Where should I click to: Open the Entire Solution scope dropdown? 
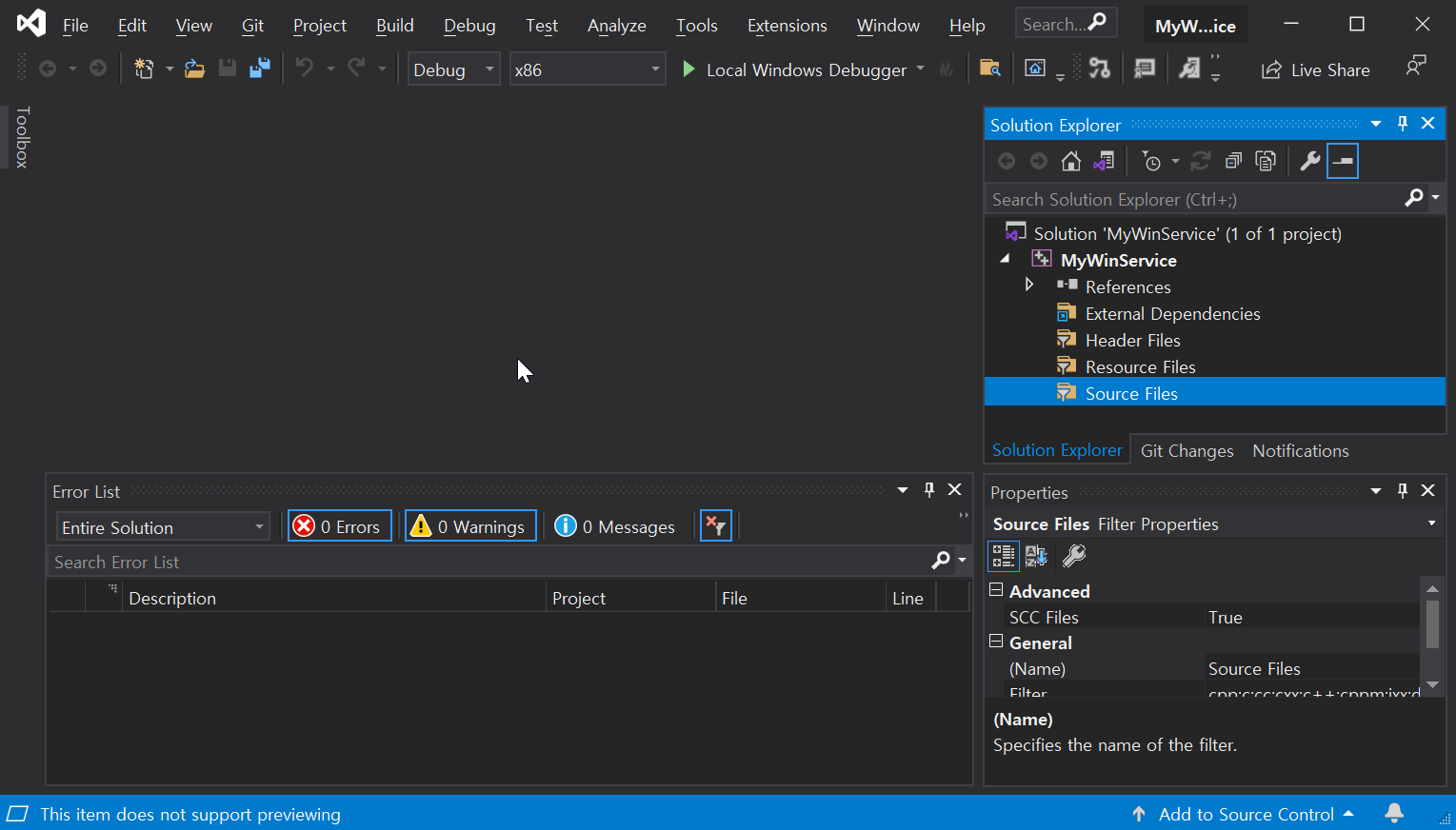coord(163,526)
